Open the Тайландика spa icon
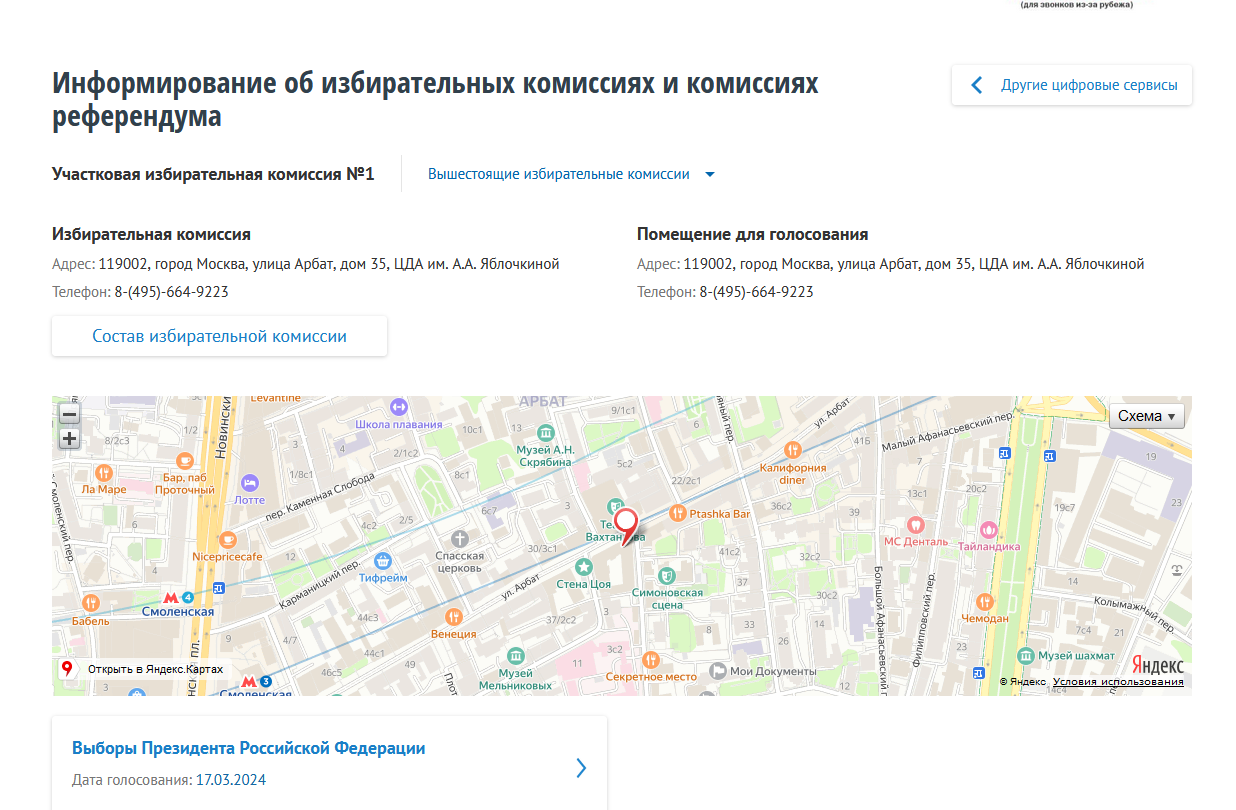Image resolution: width=1236 pixels, height=810 pixels. 989,530
